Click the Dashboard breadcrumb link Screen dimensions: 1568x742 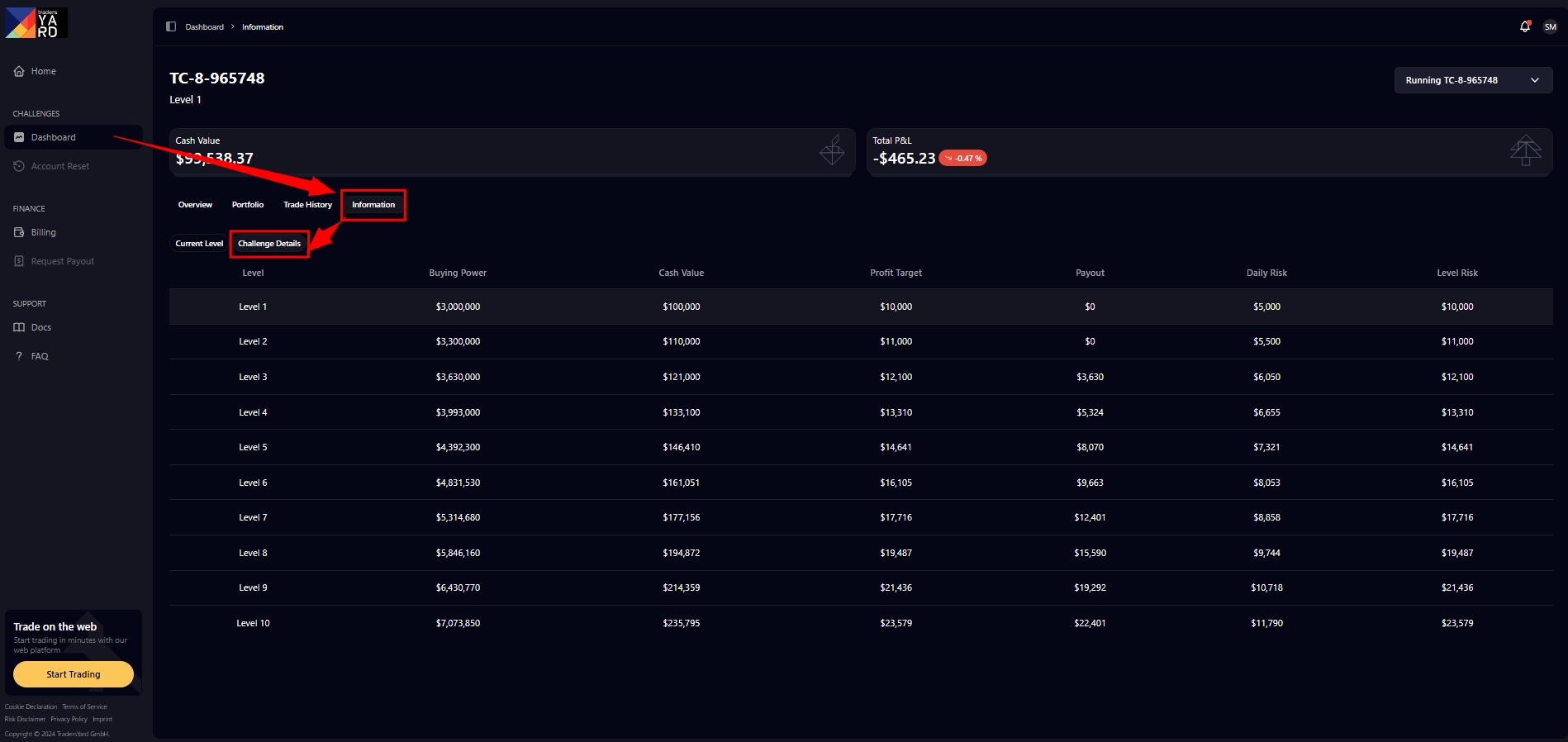click(204, 27)
